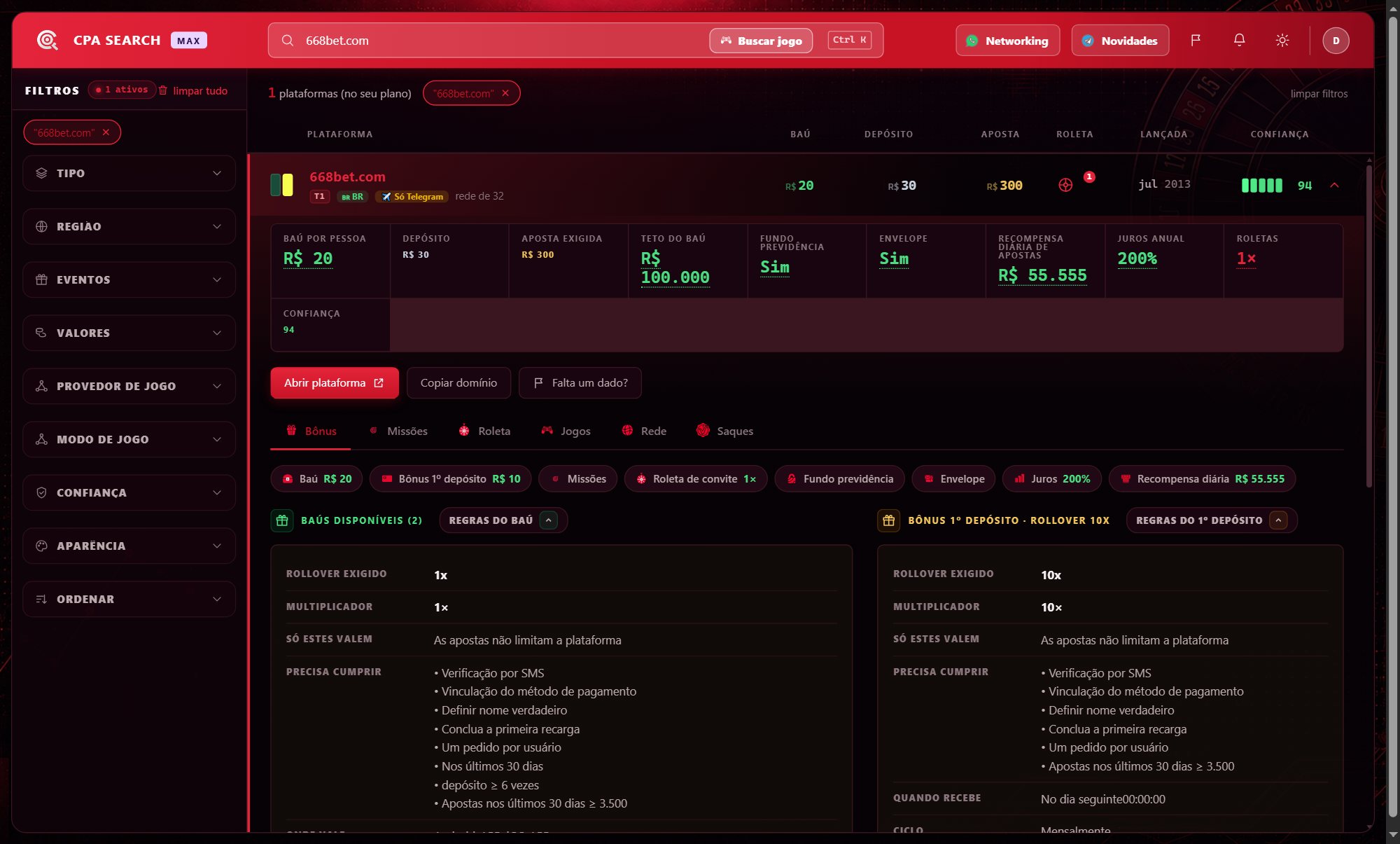The image size is (1400, 844).
Task: Expand the Tipo filter
Action: [129, 173]
